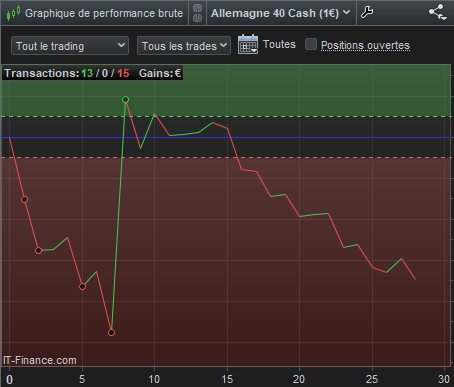Screen dimensions: 454x387
Task: Open the calendar date filter icon
Action: click(248, 44)
